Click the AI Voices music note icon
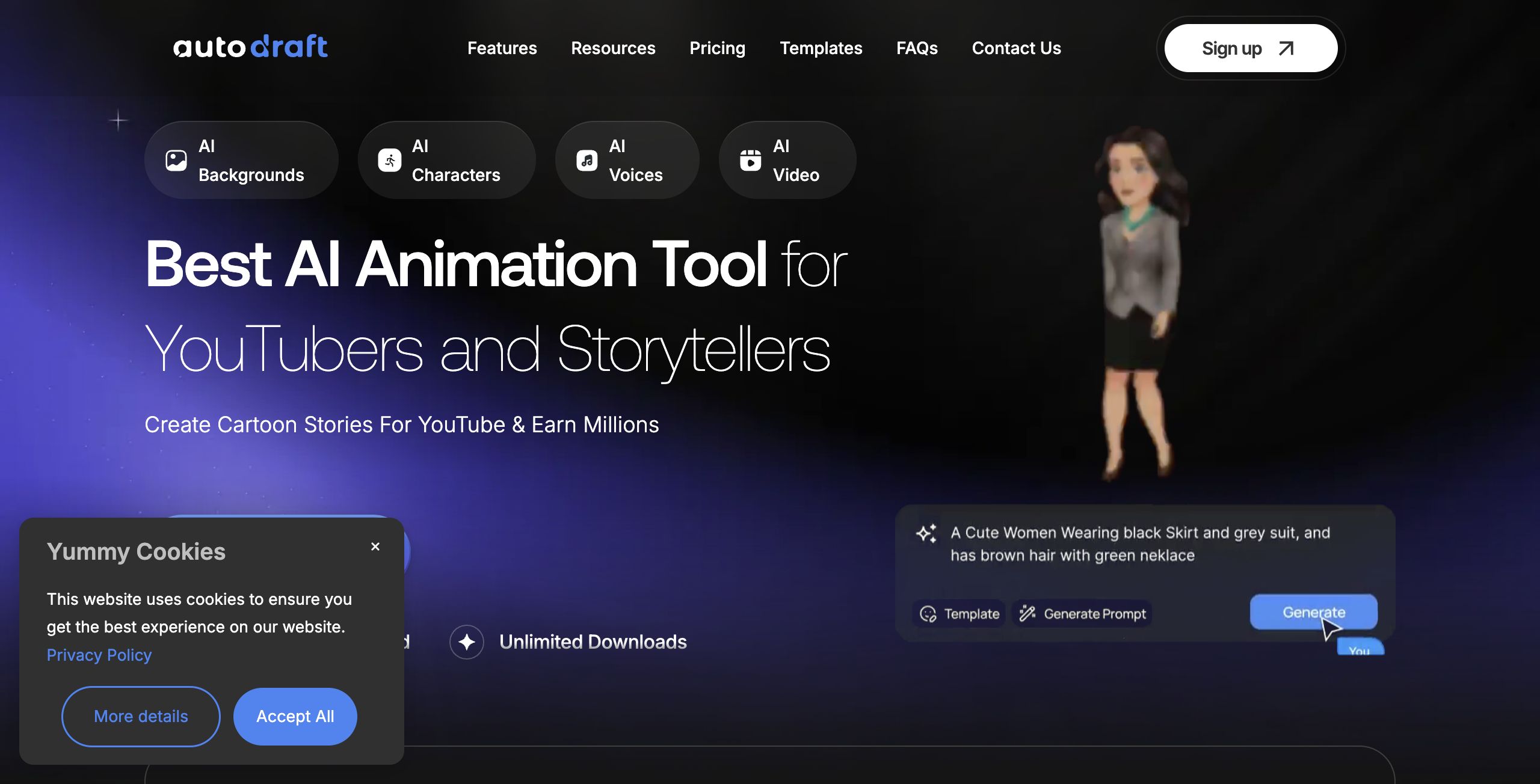The image size is (1540, 784). pyautogui.click(x=587, y=160)
